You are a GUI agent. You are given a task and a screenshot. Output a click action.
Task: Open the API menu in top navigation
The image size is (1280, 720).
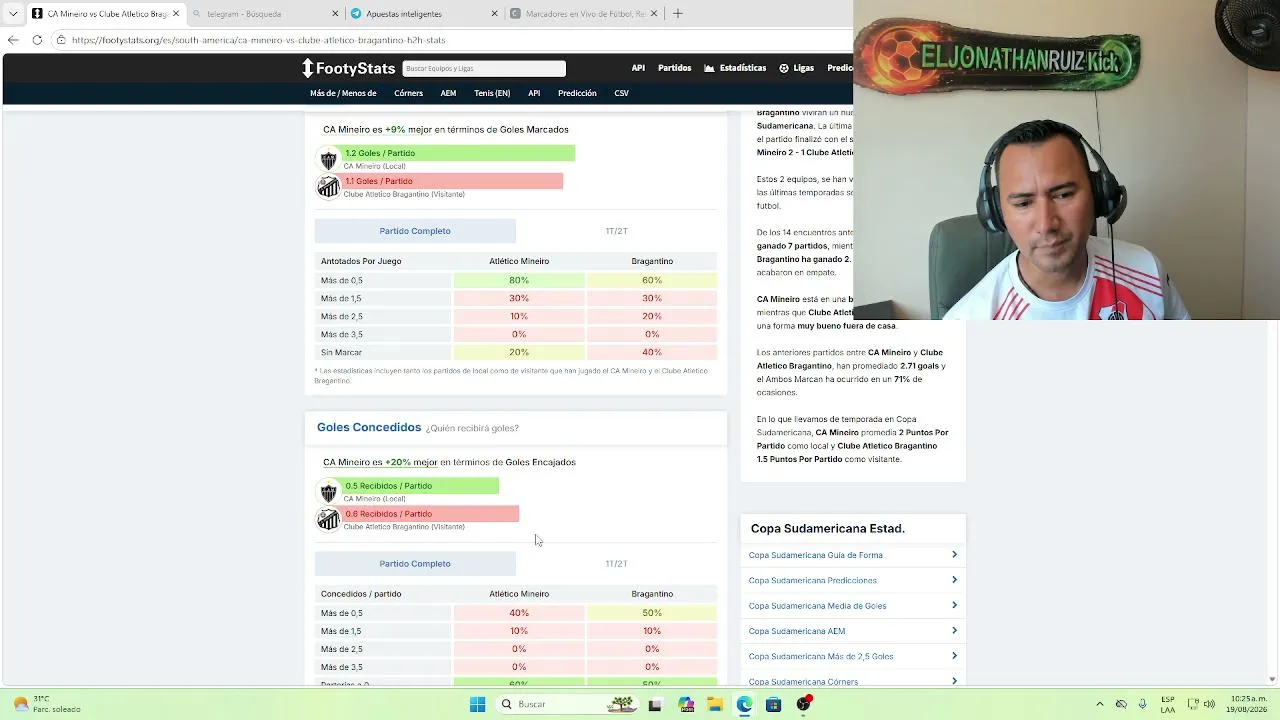[638, 68]
